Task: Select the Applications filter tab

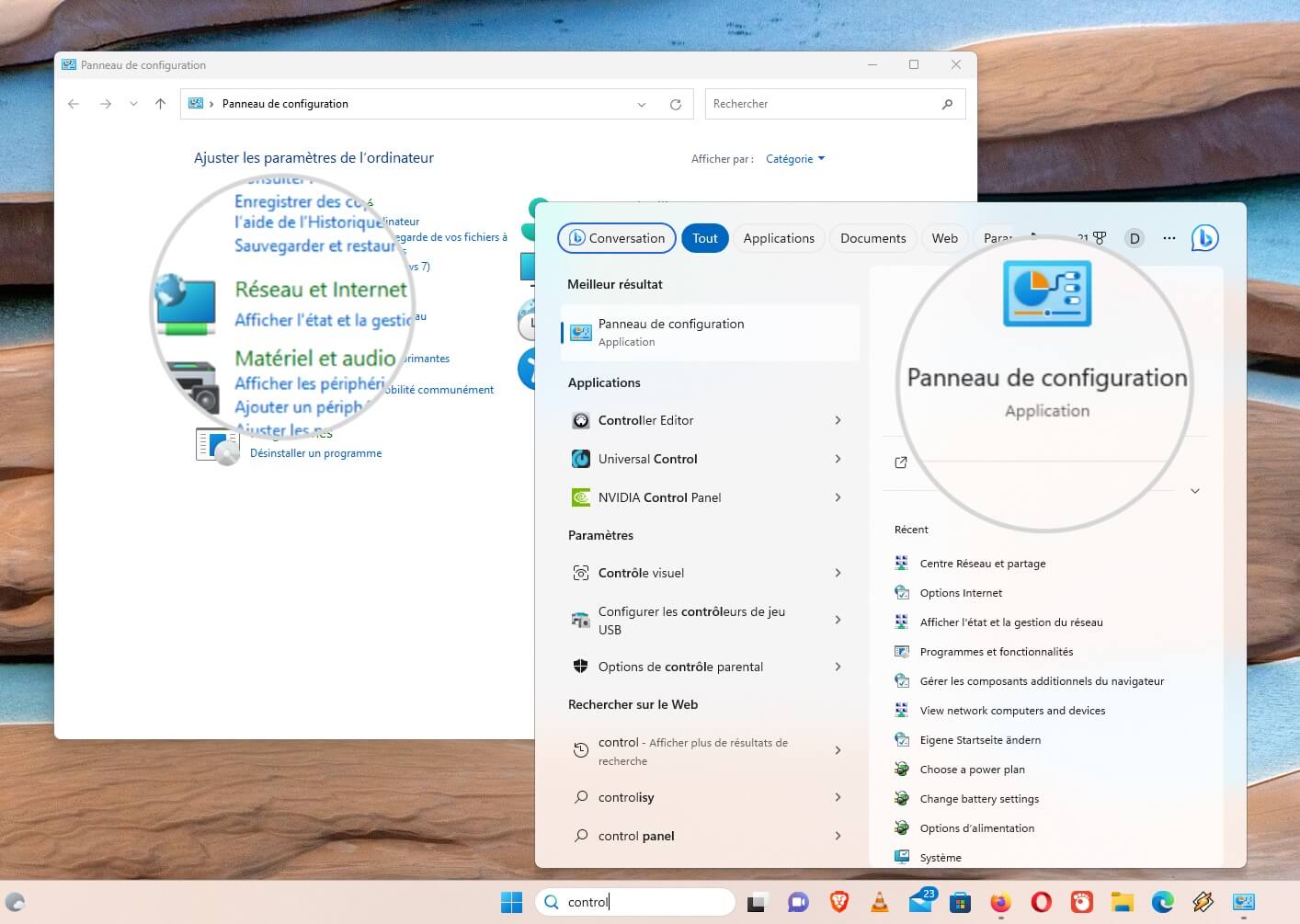Action: pyautogui.click(x=779, y=238)
